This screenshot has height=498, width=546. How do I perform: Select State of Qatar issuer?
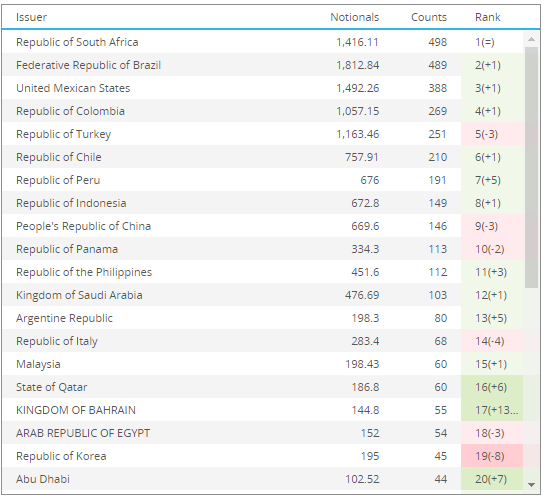[x=52, y=387]
